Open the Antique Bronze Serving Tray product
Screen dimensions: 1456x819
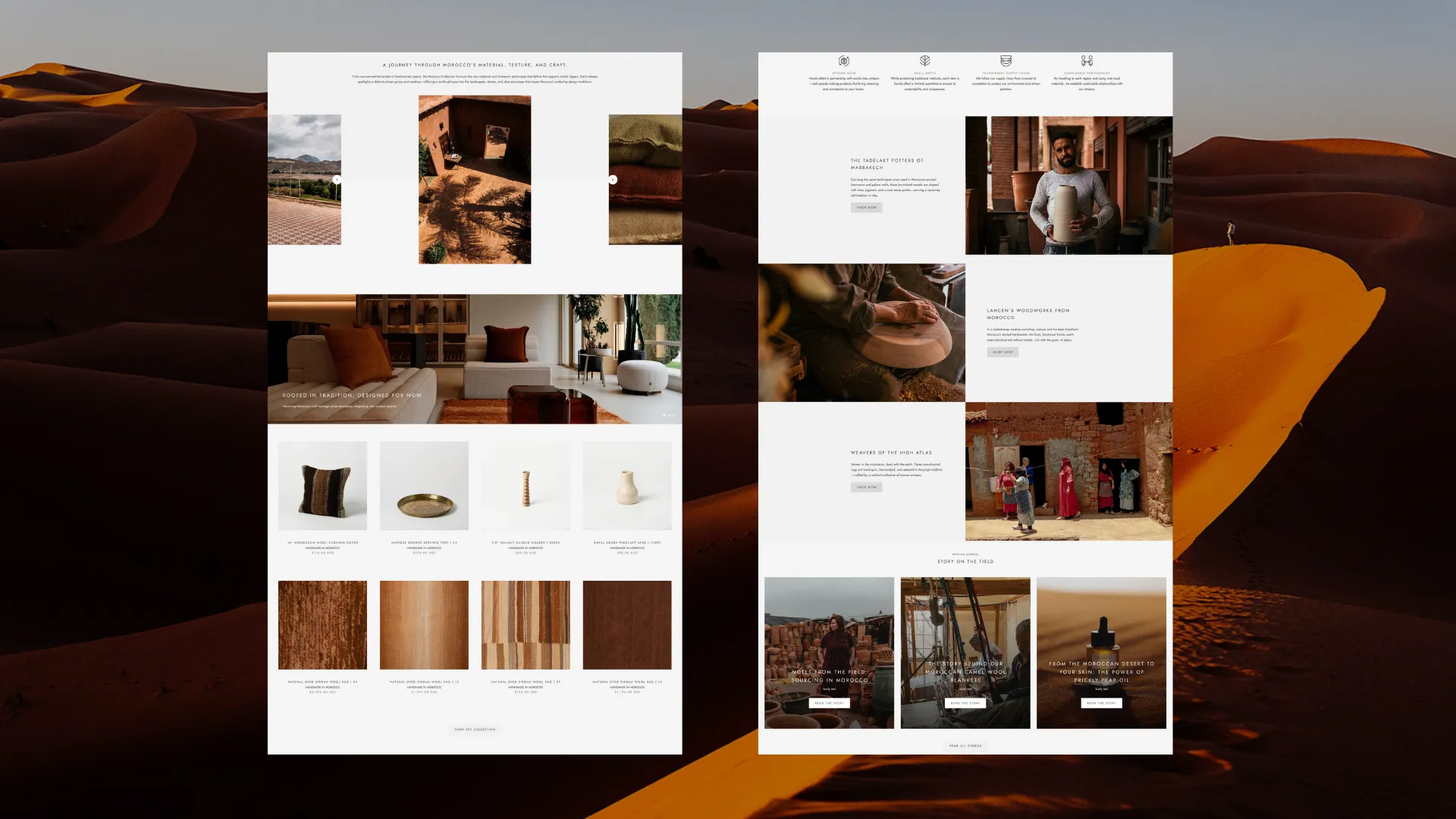[x=424, y=486]
